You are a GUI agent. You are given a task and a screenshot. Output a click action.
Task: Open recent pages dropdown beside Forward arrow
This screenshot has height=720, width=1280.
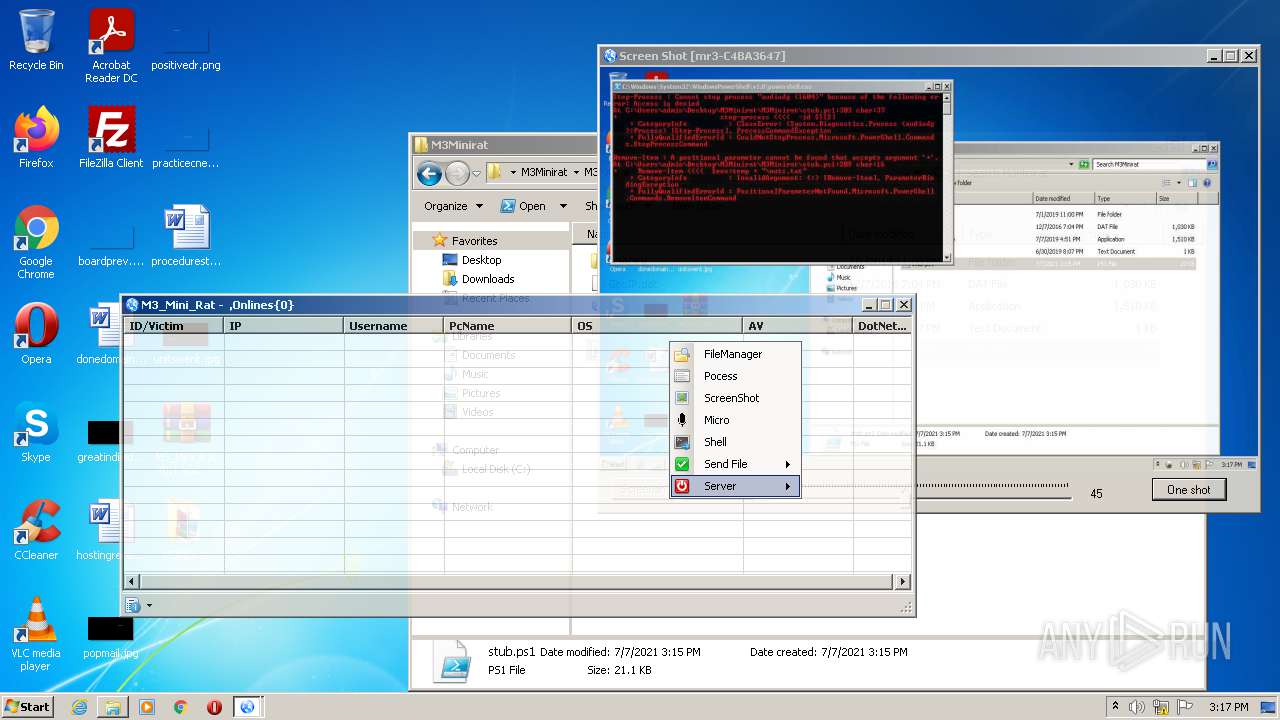pos(476,174)
